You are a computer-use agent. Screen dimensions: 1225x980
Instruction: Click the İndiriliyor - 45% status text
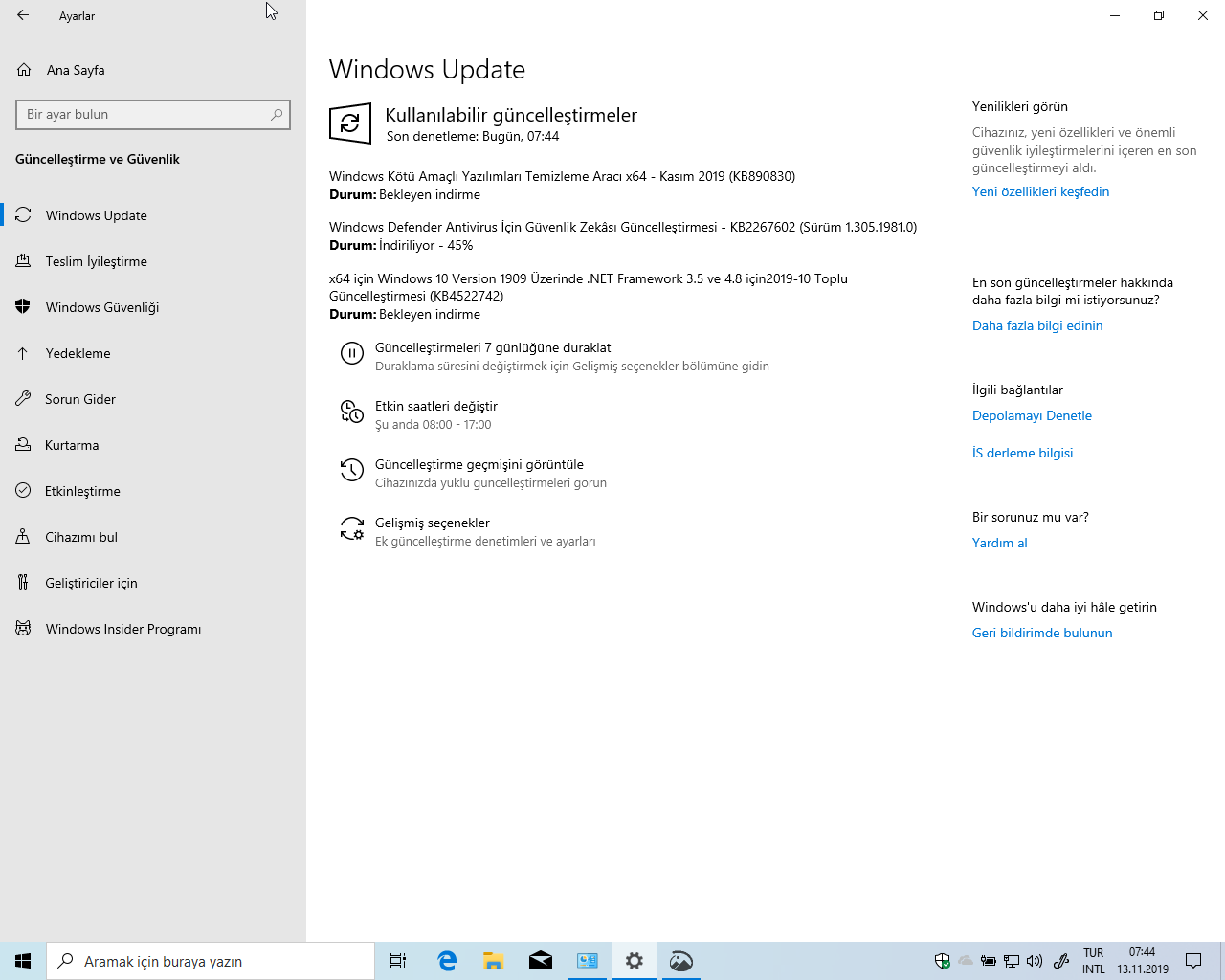[426, 245]
